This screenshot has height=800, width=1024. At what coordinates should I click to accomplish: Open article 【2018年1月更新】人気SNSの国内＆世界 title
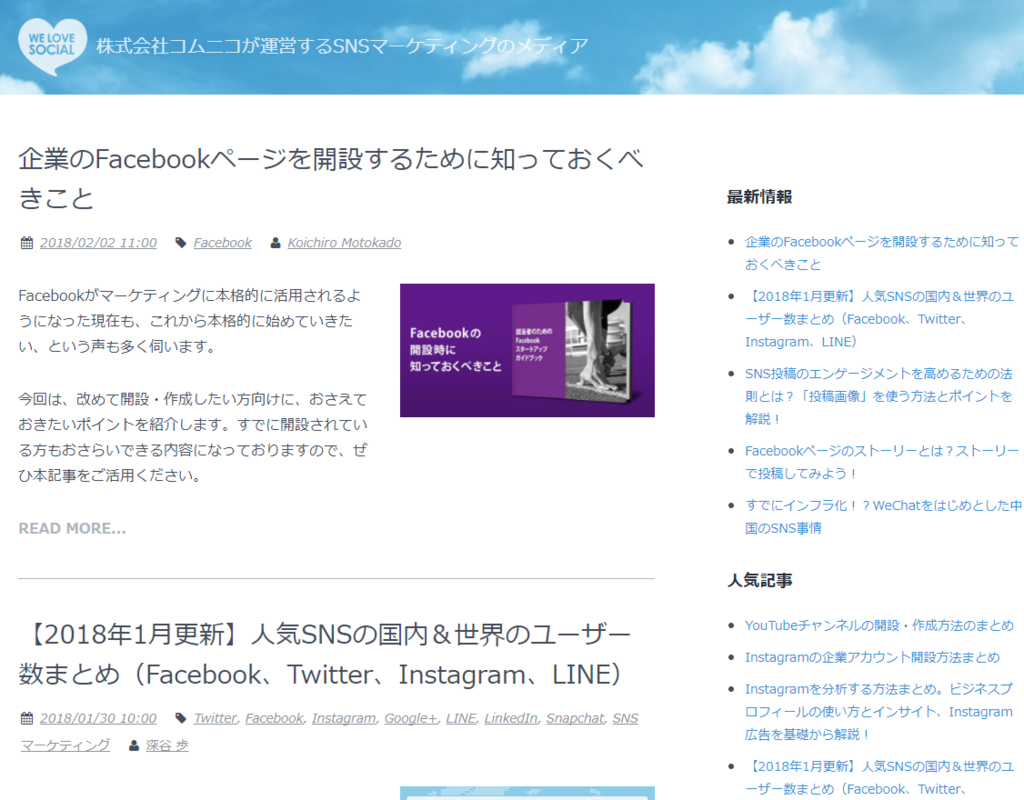tap(325, 654)
